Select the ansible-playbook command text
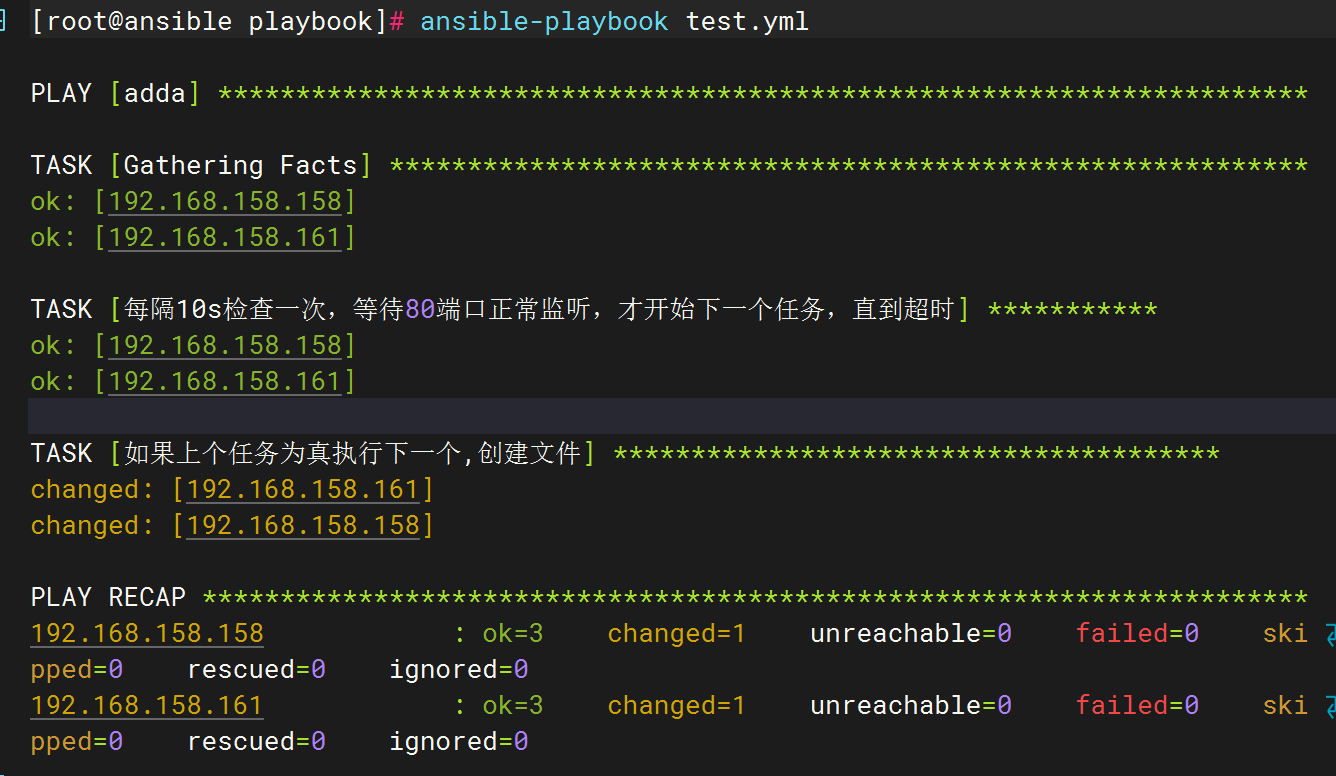 (x=544, y=22)
